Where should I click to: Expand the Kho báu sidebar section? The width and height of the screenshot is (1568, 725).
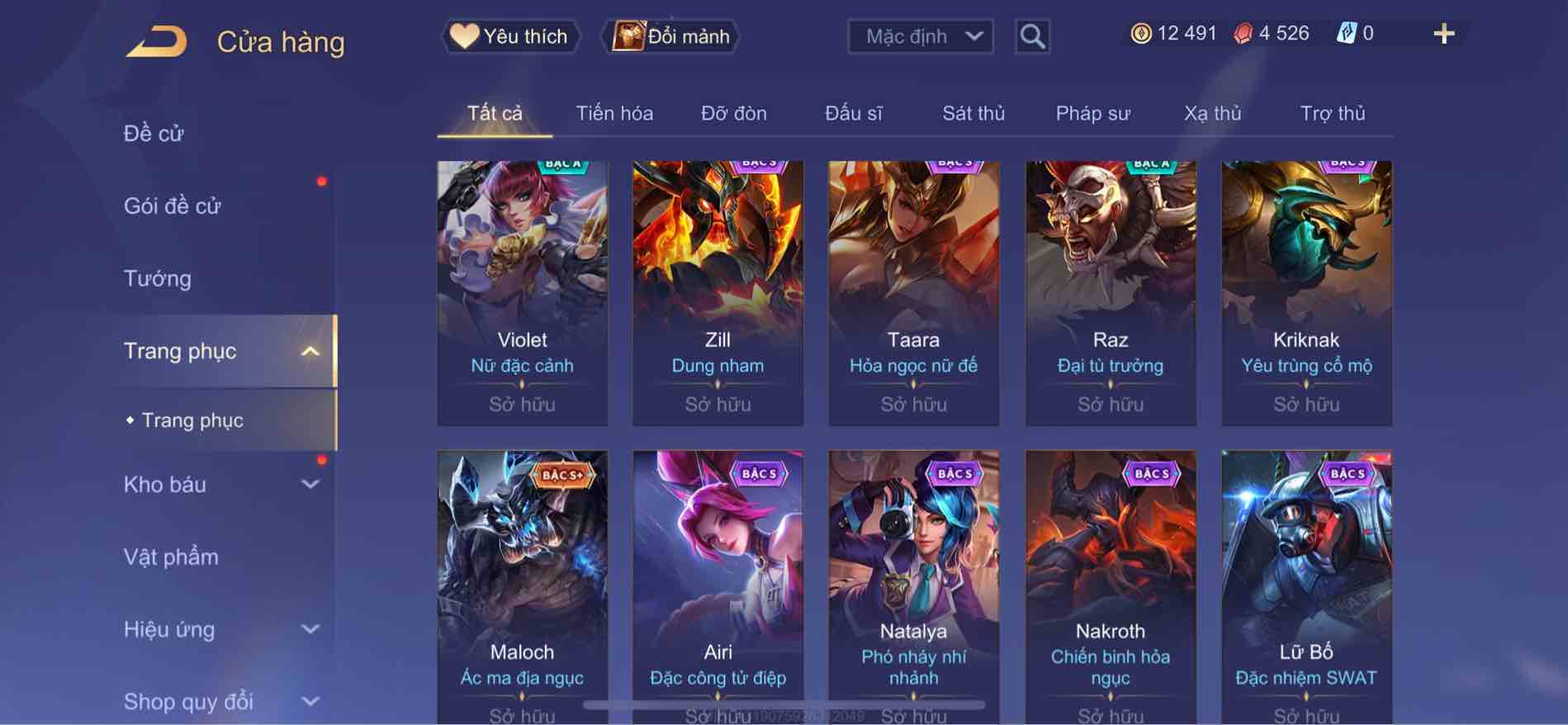[310, 485]
